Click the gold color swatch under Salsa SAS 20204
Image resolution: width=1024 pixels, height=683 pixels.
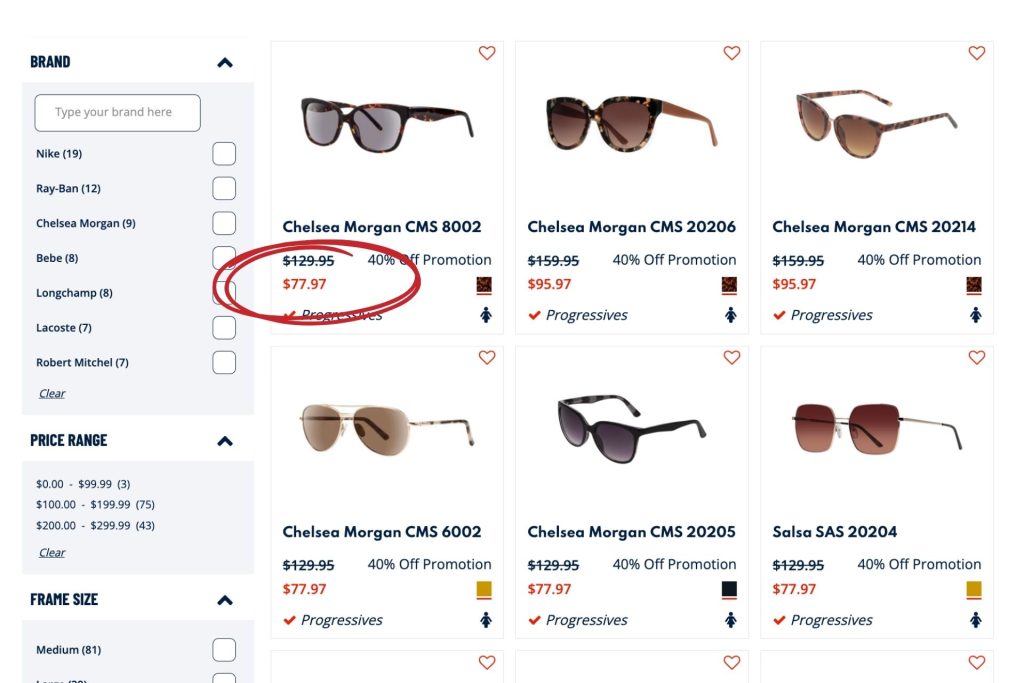click(974, 590)
